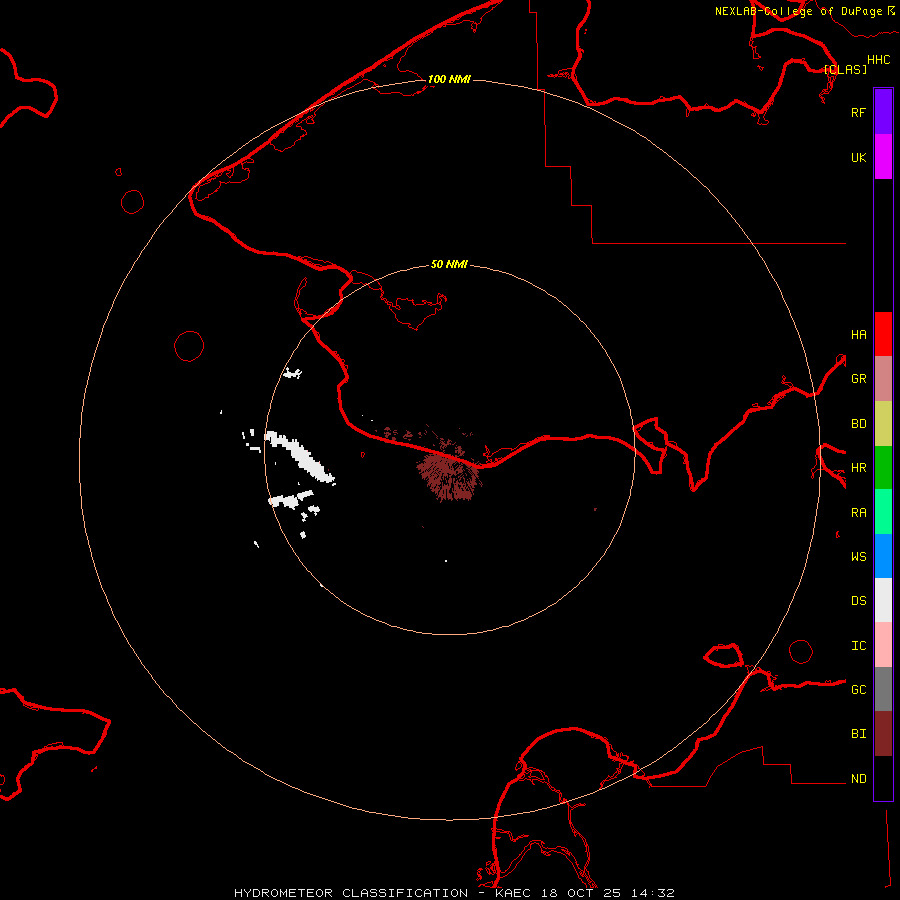Click the 'BI' legend label
Screen dimensions: 900x900
point(859,734)
